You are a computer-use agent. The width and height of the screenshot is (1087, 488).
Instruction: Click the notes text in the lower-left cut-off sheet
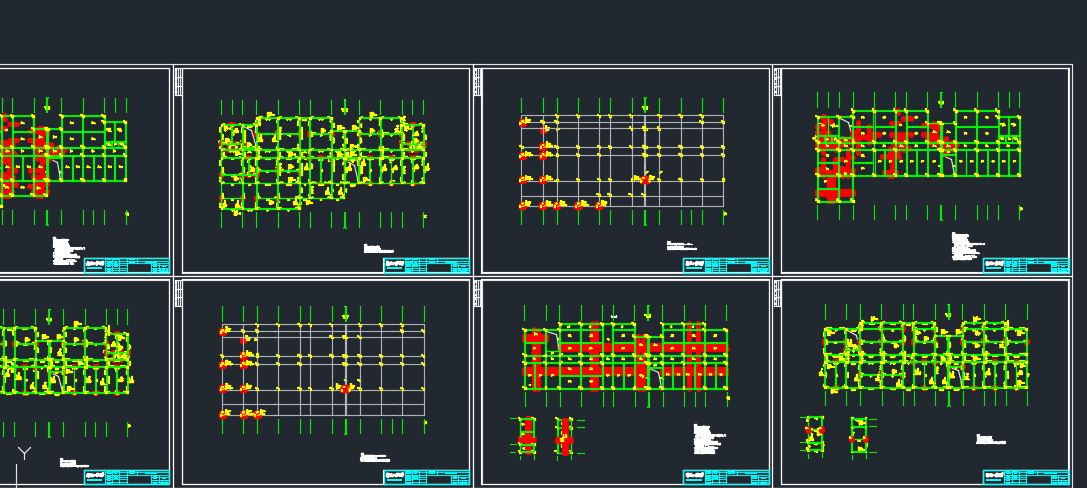pos(74,462)
